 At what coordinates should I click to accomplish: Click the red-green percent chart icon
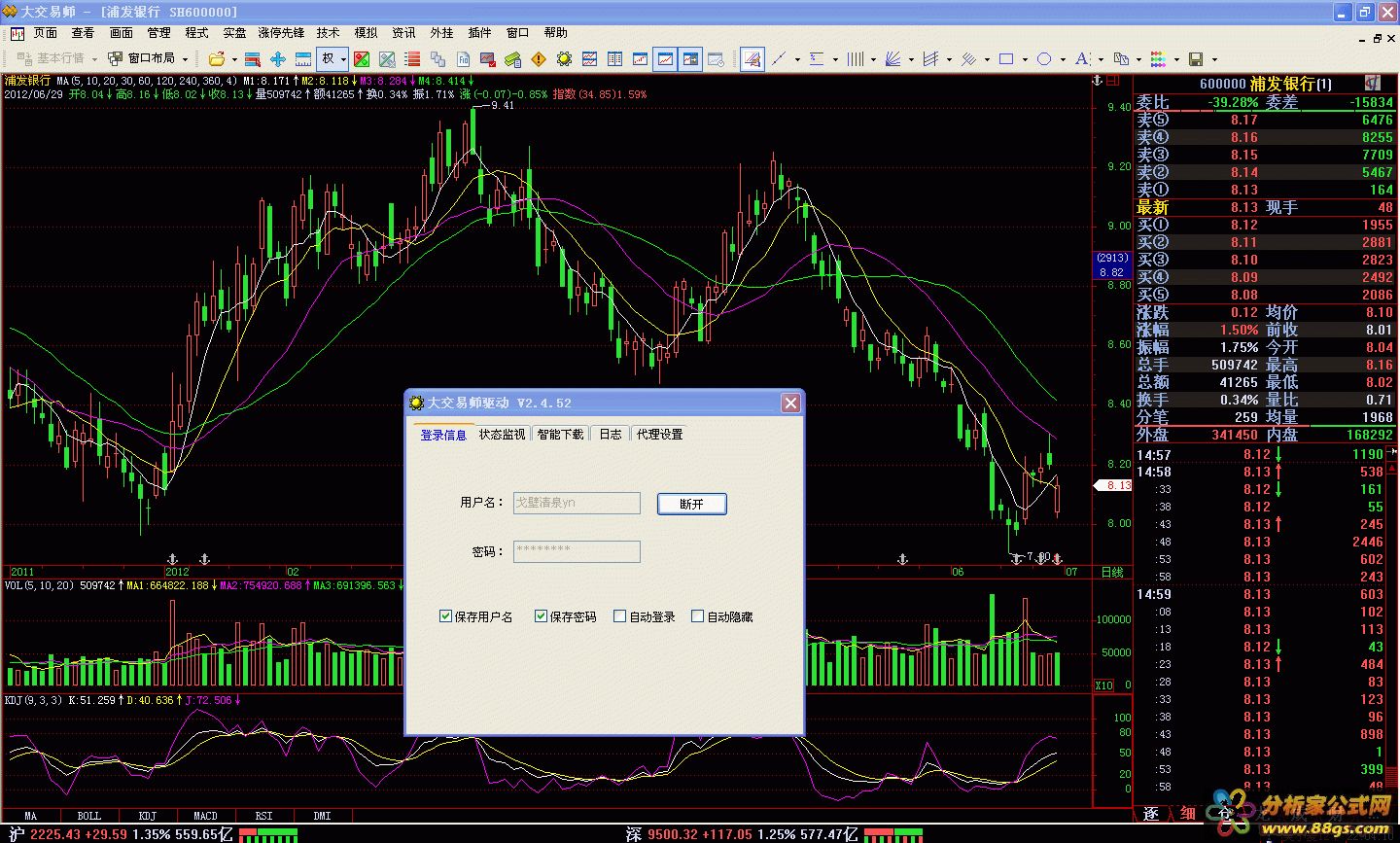tap(362, 59)
